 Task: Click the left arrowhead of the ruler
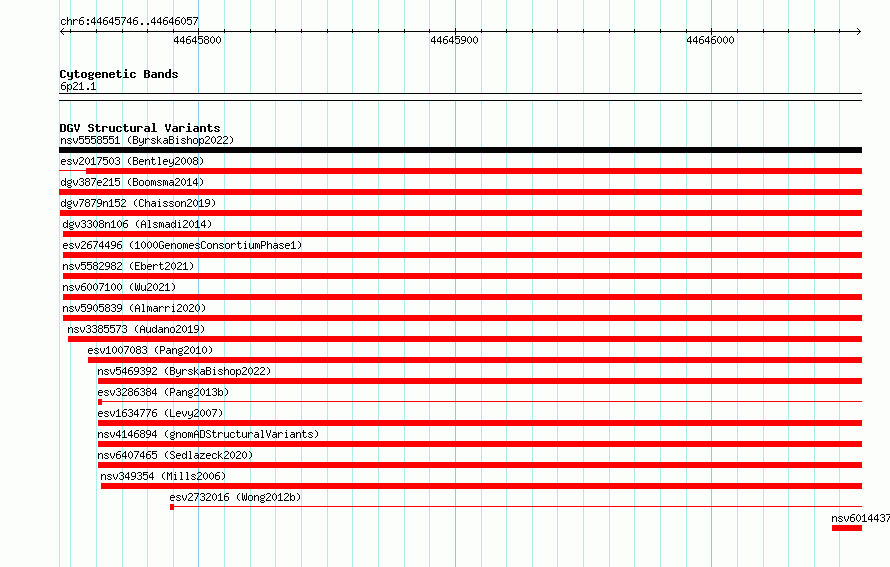pos(63,31)
